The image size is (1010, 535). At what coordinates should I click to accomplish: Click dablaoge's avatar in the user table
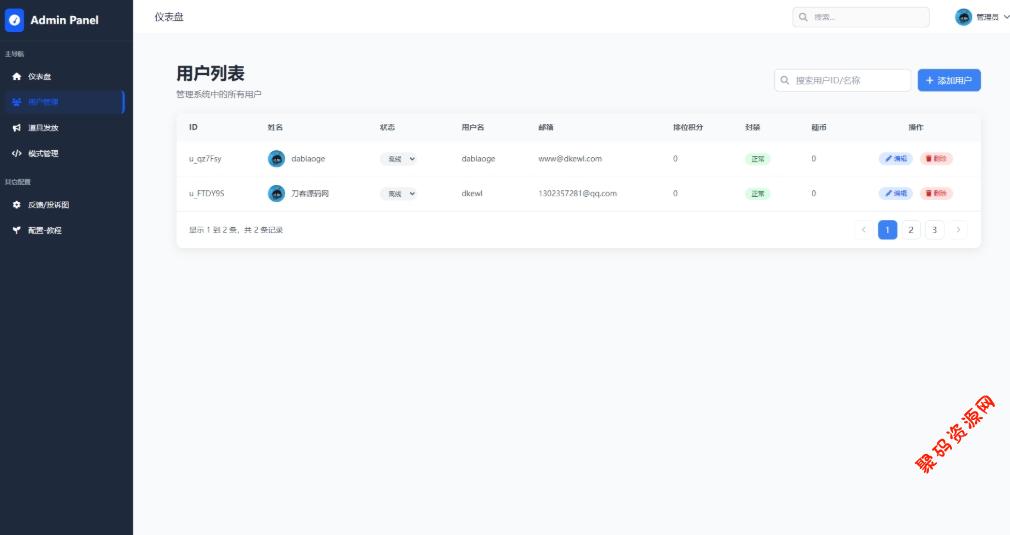(277, 159)
